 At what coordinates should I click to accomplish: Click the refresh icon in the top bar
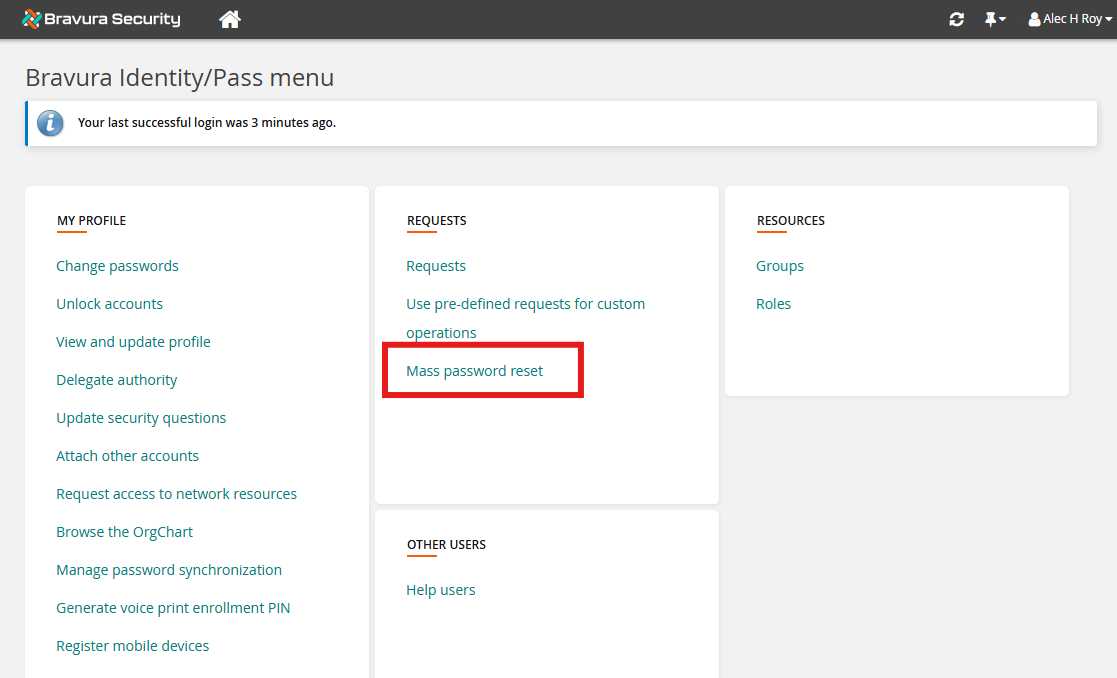point(956,18)
